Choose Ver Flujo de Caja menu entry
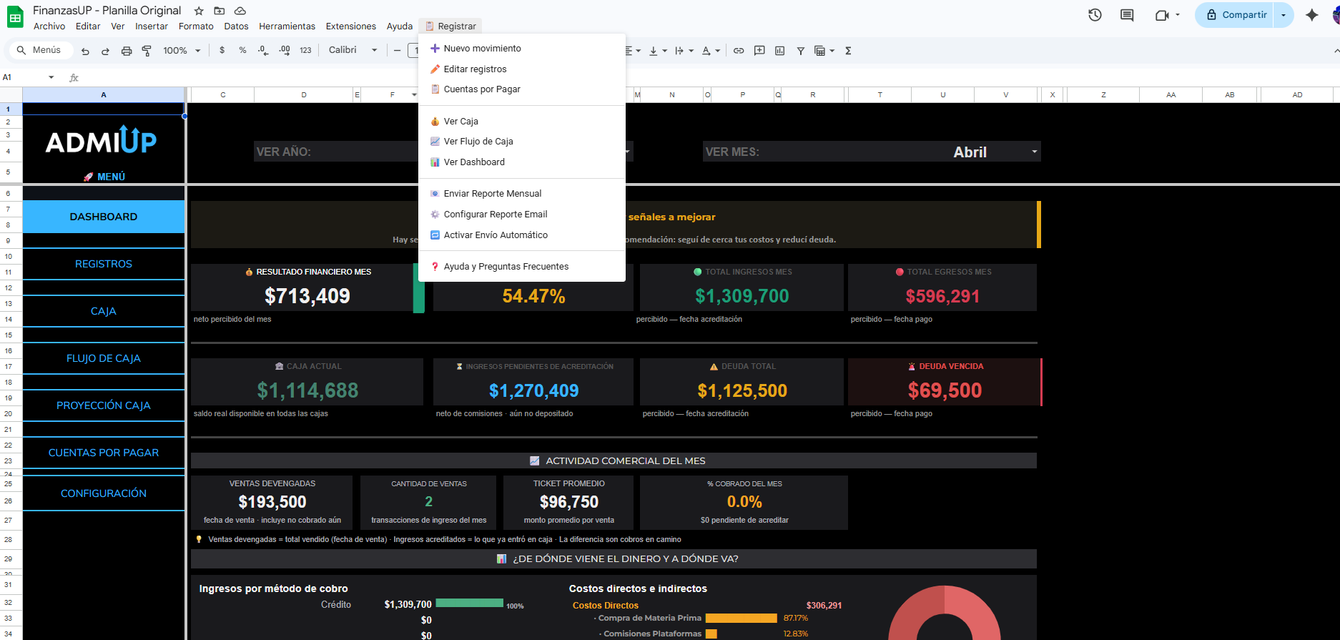Viewport: 1340px width, 640px height. coord(478,142)
